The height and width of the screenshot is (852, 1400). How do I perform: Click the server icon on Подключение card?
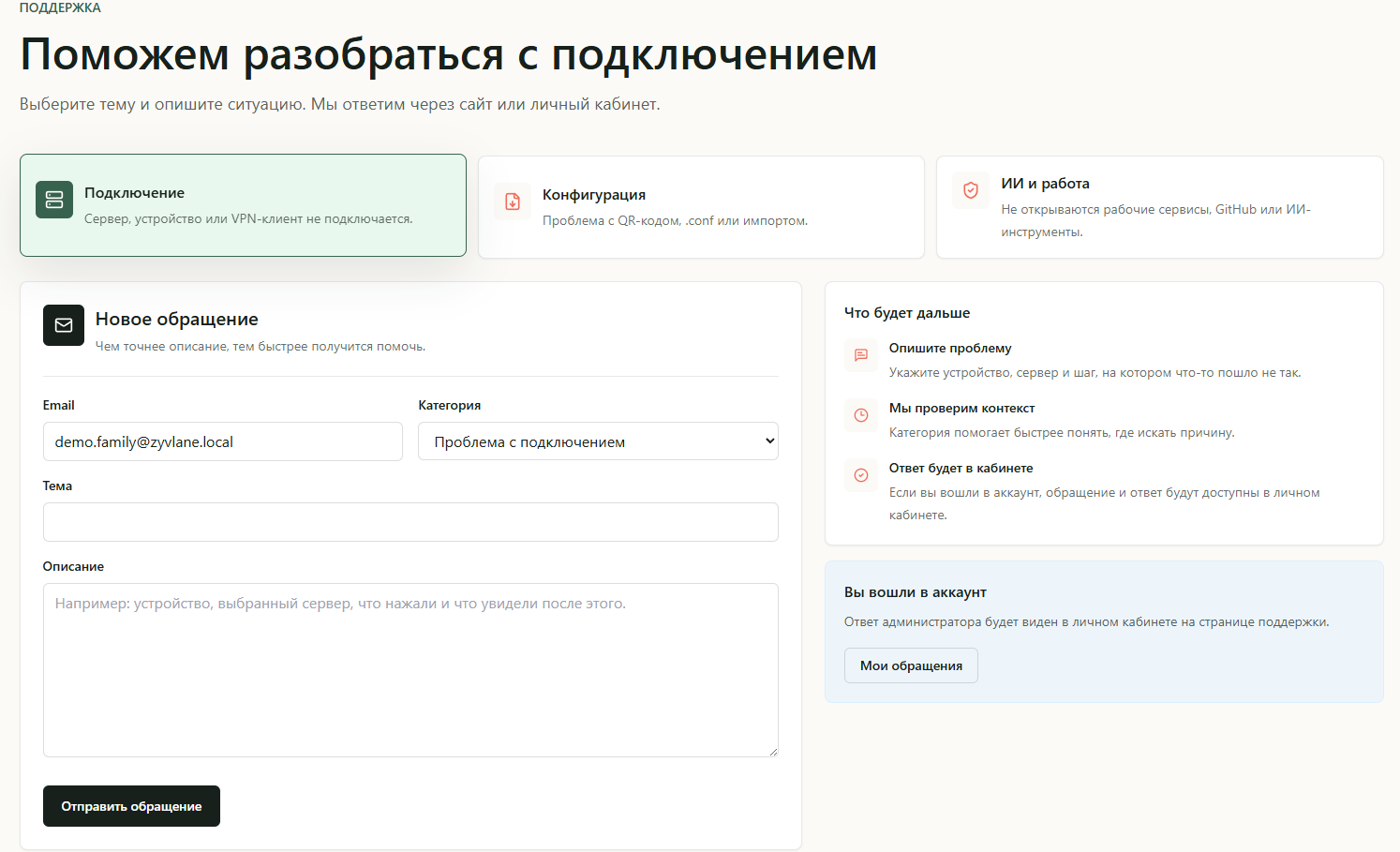click(54, 200)
